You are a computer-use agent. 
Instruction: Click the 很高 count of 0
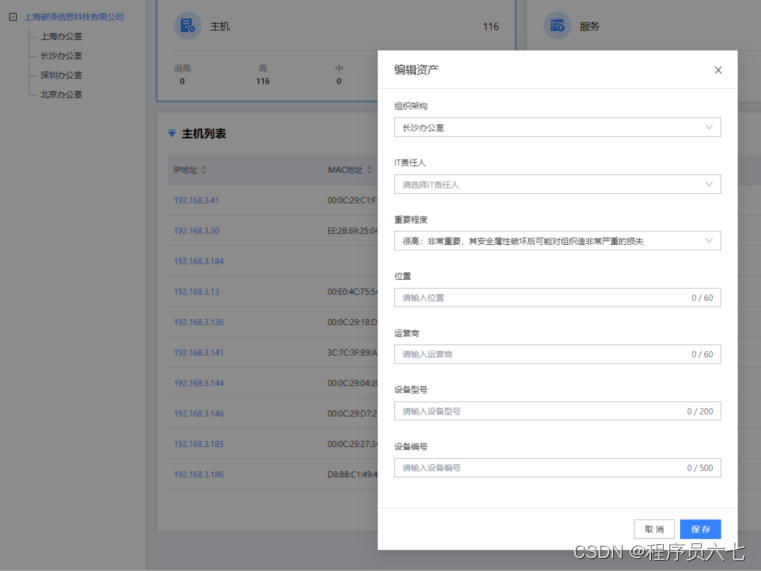[x=182, y=82]
